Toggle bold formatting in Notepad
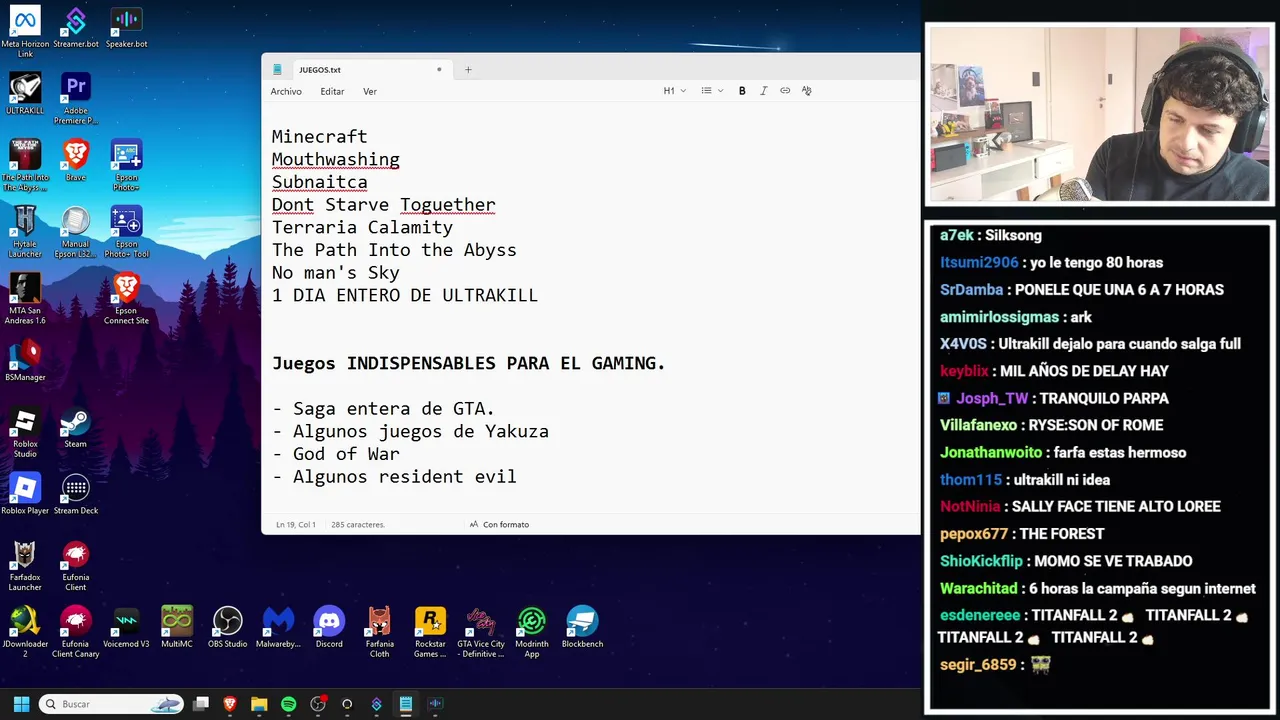The image size is (1280, 720). 742,91
